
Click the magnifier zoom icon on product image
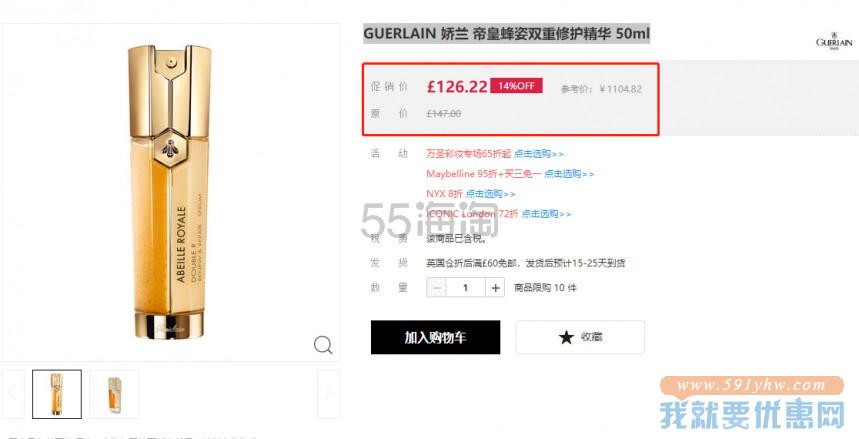pos(323,345)
